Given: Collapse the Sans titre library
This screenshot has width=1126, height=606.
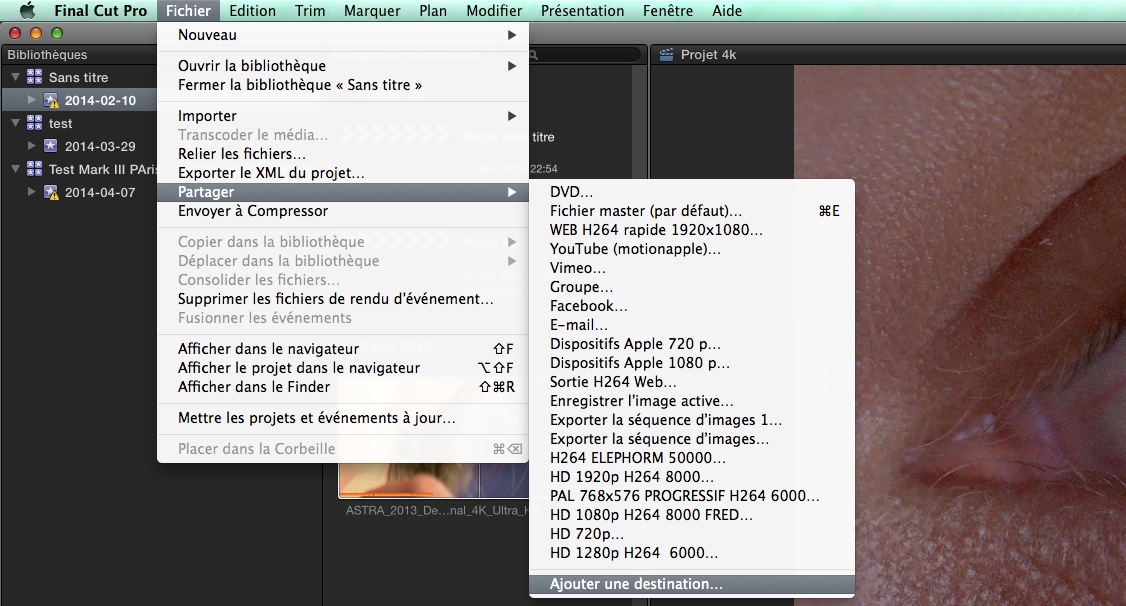Looking at the screenshot, I should [15, 77].
